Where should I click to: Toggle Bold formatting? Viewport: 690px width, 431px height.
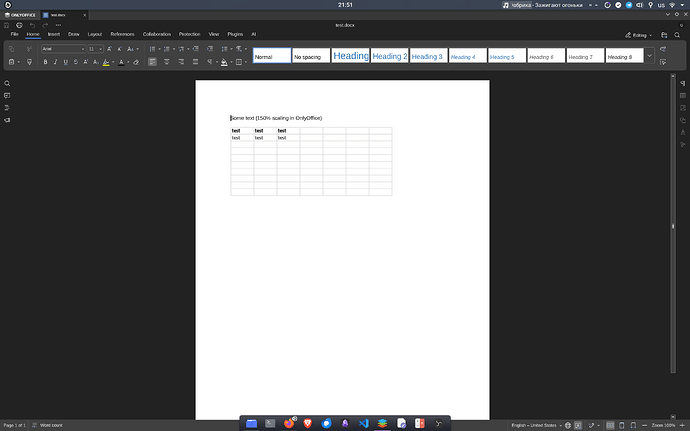pyautogui.click(x=45, y=62)
